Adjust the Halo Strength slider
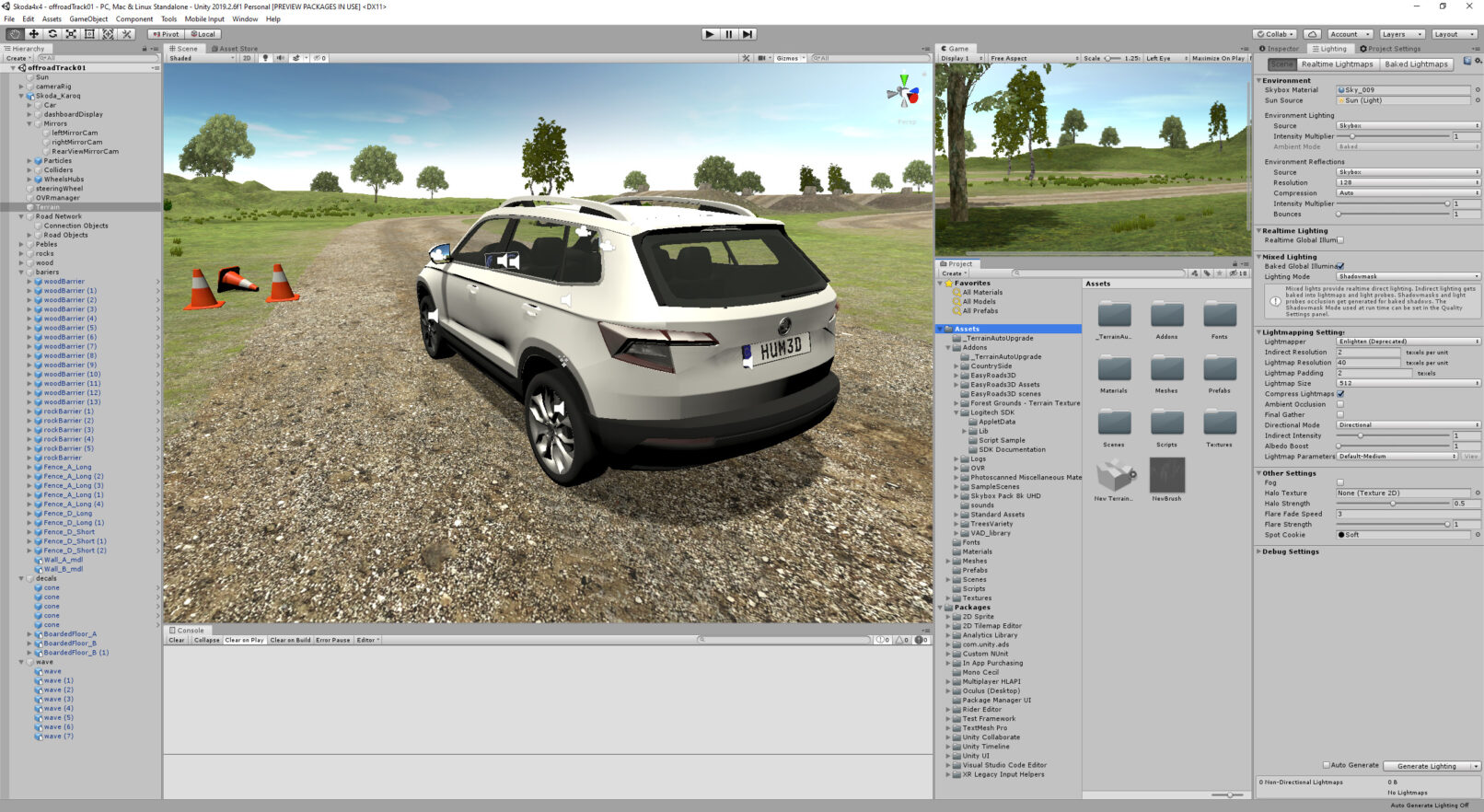This screenshot has width=1484, height=812. coord(1393,504)
